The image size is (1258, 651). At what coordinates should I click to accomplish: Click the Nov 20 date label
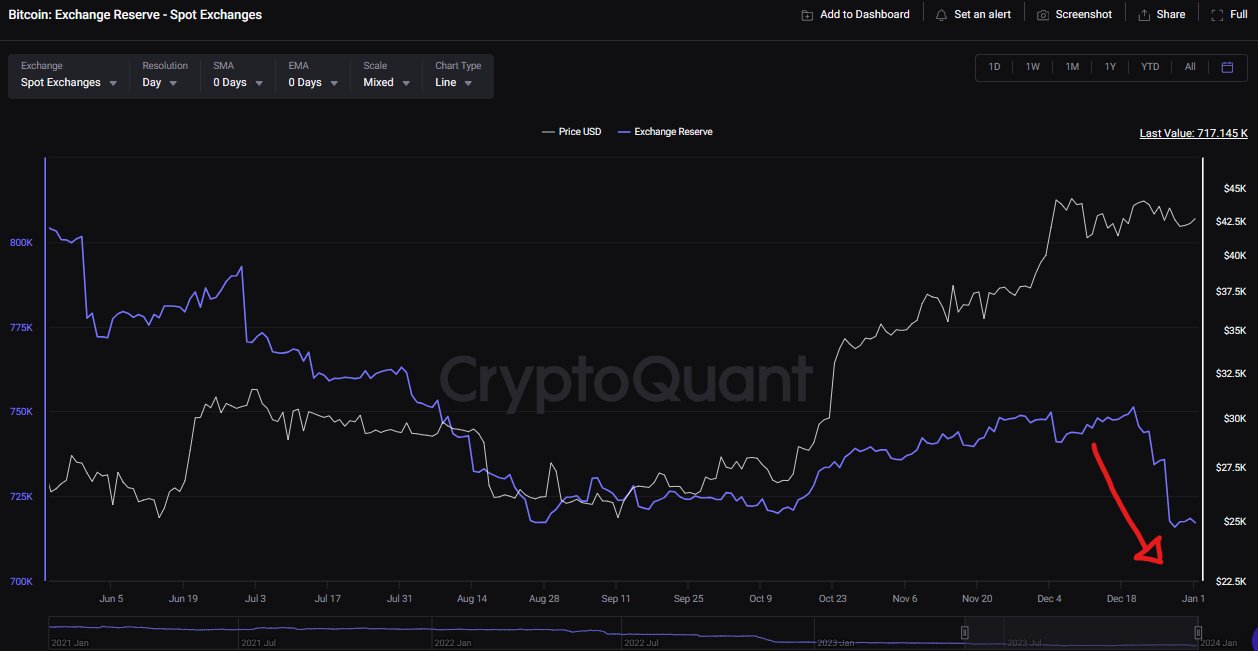[976, 599]
